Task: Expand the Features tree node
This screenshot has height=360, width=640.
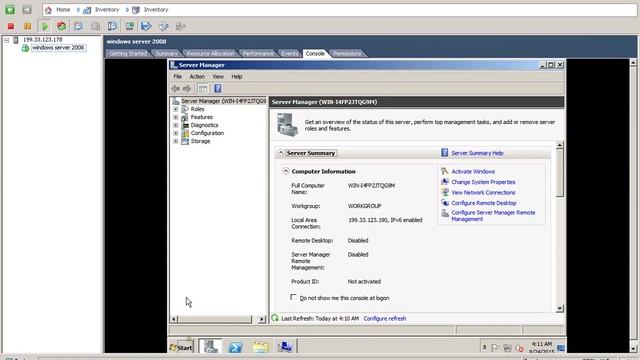Action: click(x=176, y=117)
